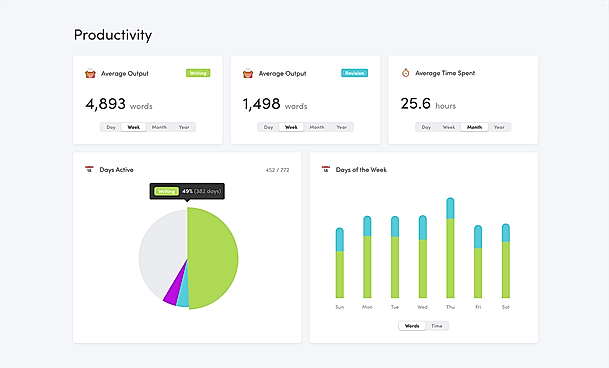
Task: Select Day on the Average Time Spent card
Action: [426, 127]
